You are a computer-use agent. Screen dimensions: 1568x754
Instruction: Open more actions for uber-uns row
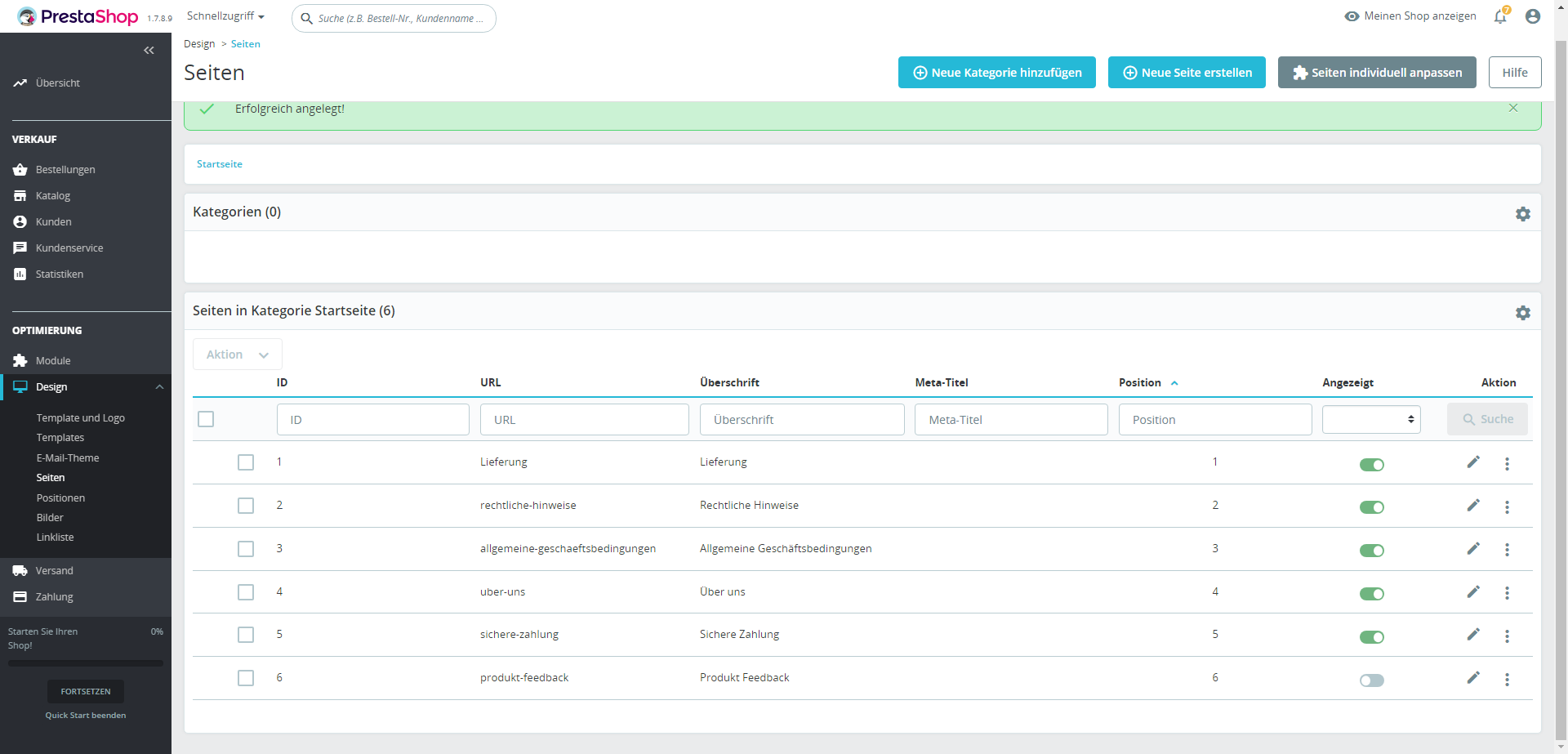[x=1507, y=593]
